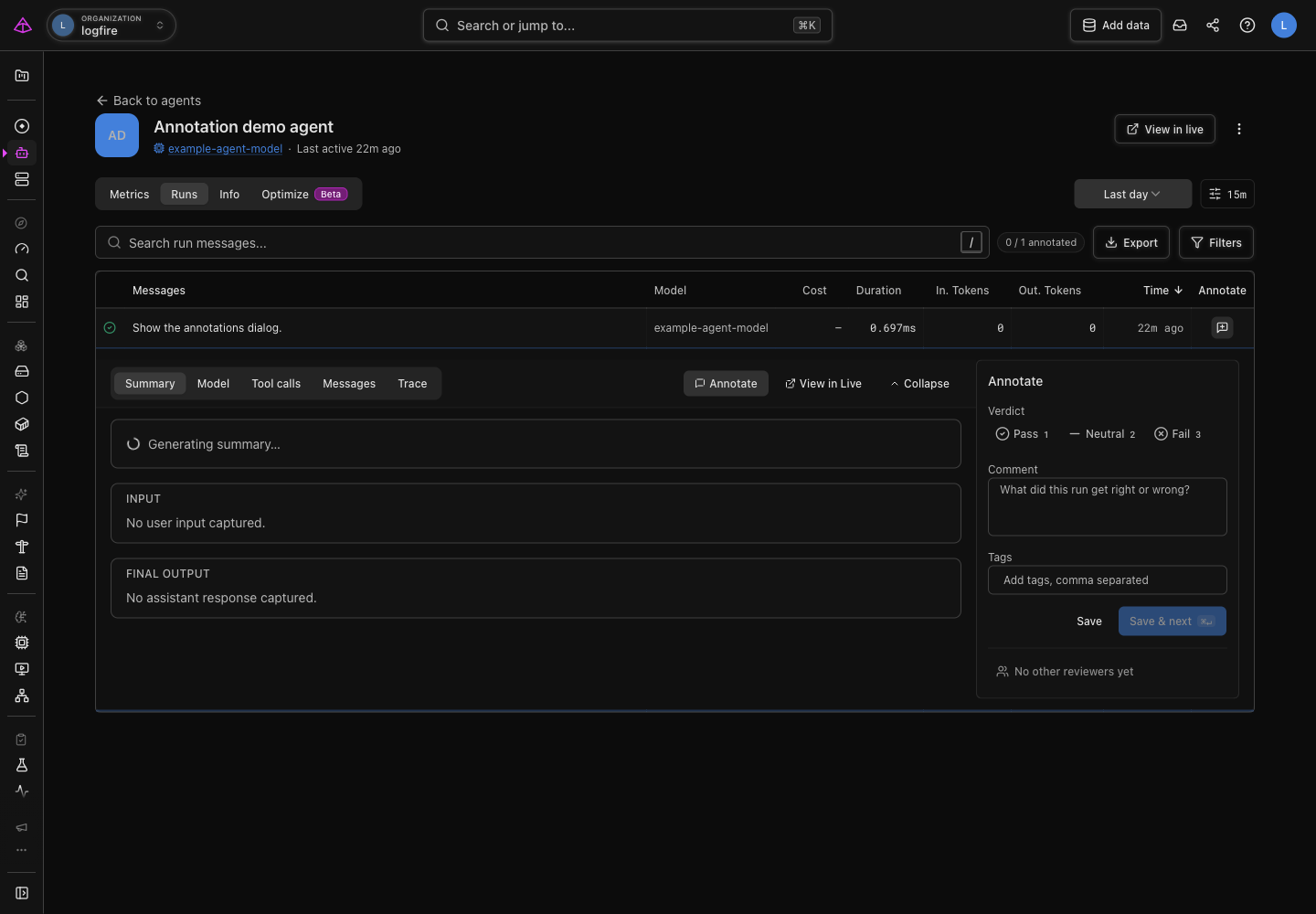Open the three-dot agent options menu
This screenshot has height=914, width=1316.
click(x=1239, y=129)
